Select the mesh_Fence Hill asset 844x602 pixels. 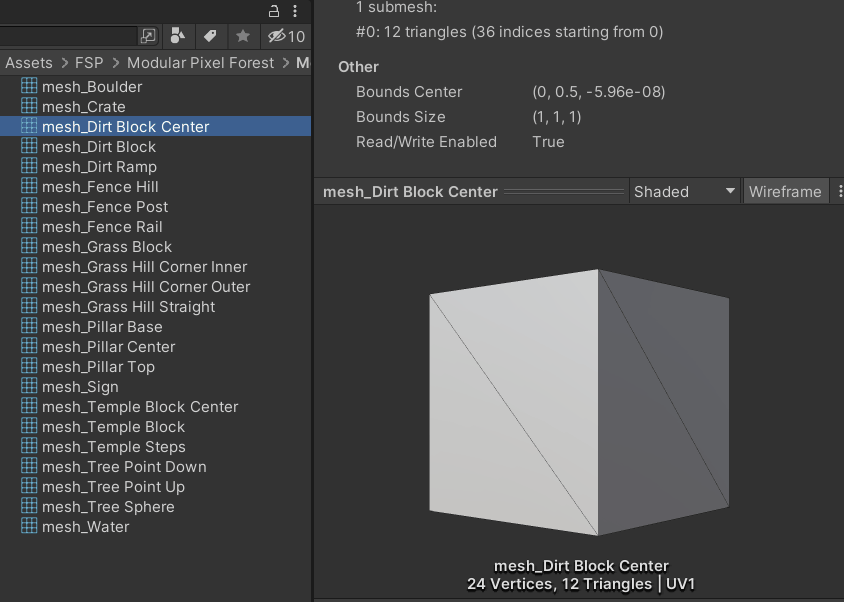click(x=156, y=187)
